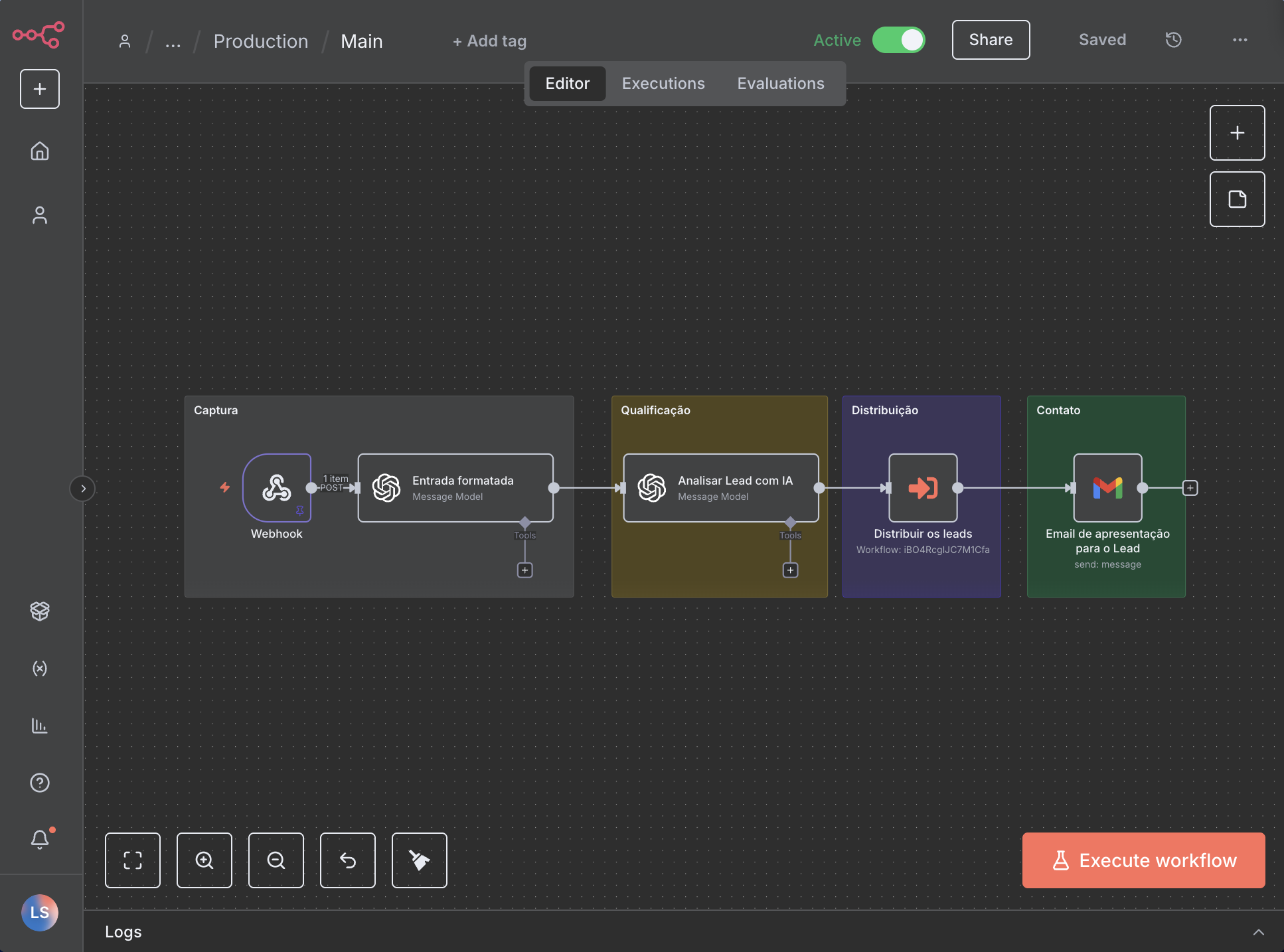This screenshot has width=1284, height=952.
Task: Click Workflow: iBO4RcglJC7M1Cfa subtitle
Action: (x=923, y=550)
